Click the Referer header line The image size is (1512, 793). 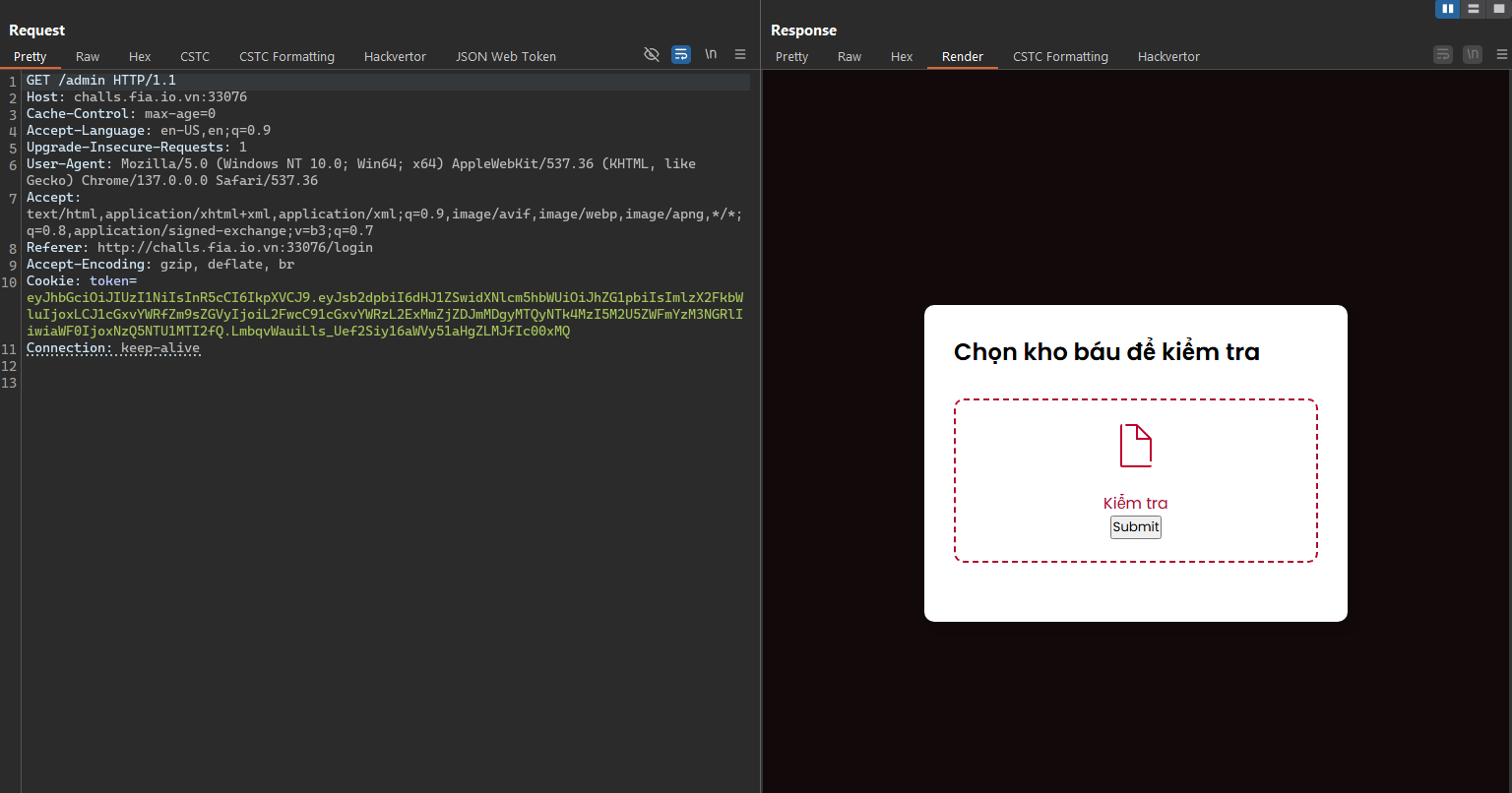click(200, 247)
